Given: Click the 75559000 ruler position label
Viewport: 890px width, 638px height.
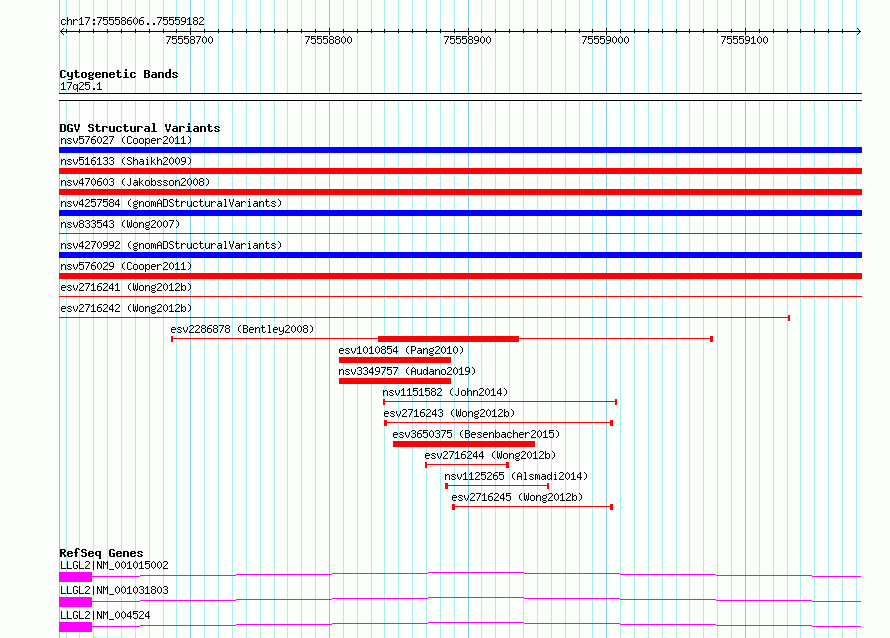Looking at the screenshot, I should pyautogui.click(x=606, y=40).
